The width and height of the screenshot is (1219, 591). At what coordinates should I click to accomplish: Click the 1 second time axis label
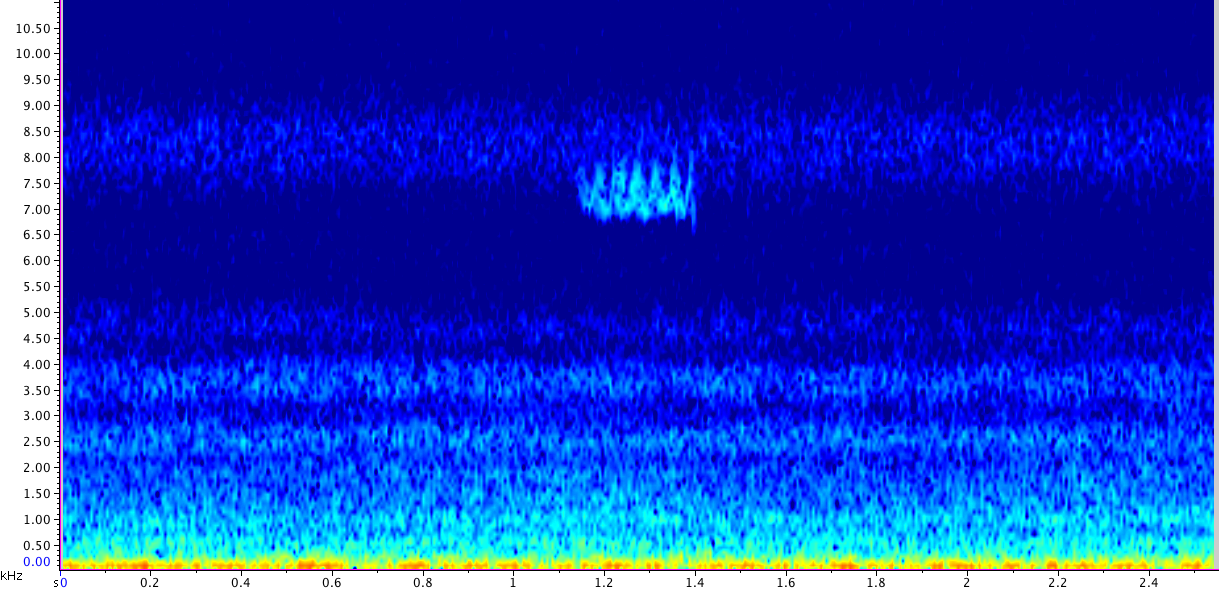(513, 582)
